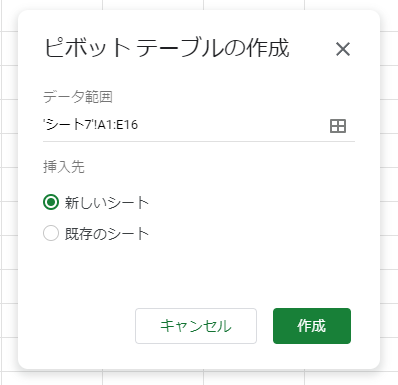Select the 既存のシート radio button

point(51,233)
